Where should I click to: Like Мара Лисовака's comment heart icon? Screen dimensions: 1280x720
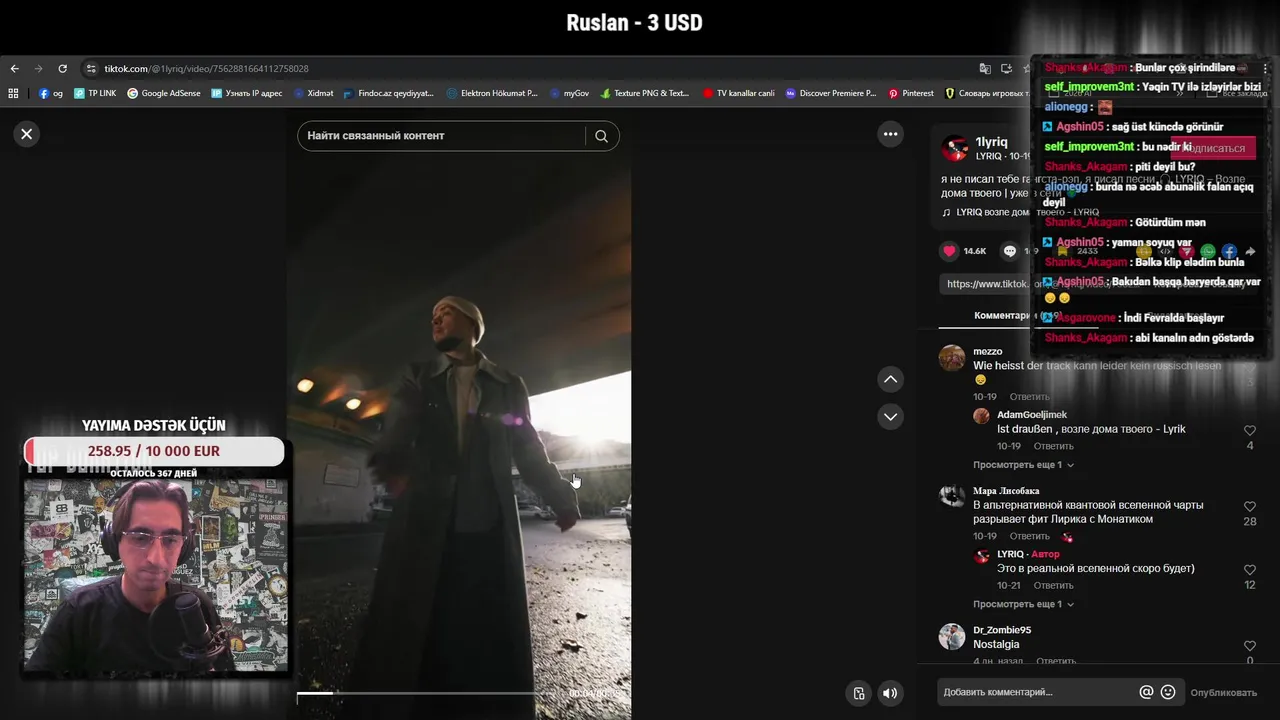[x=1249, y=507]
